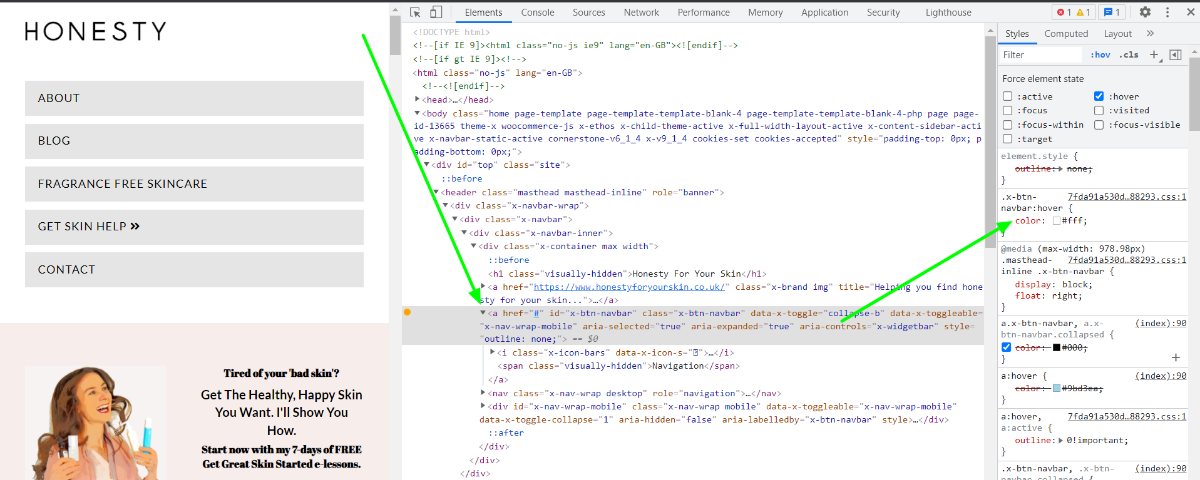Expand the x-icon-bars i element
The height and width of the screenshot is (480, 1200).
tap(492, 353)
